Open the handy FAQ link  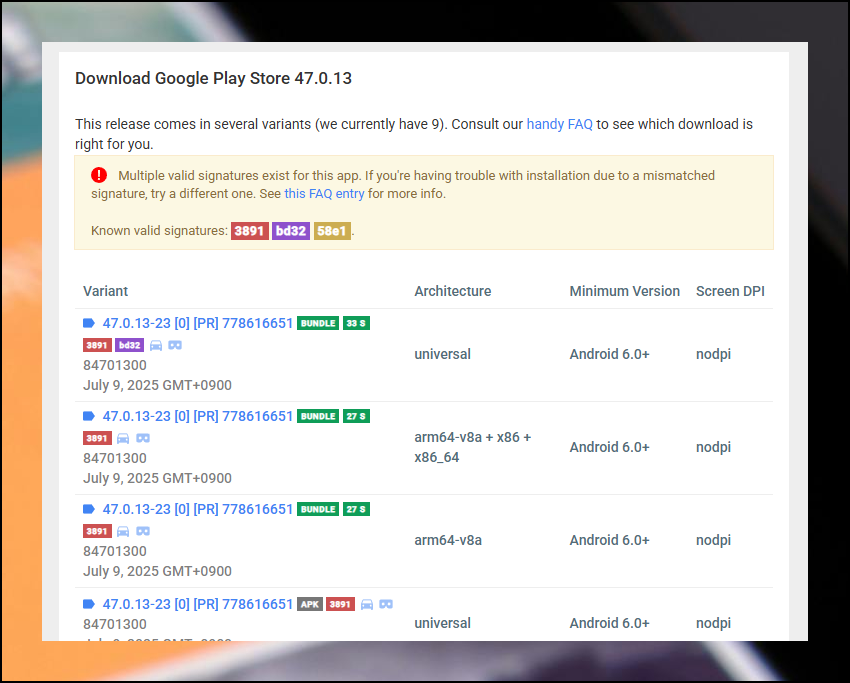tap(559, 124)
